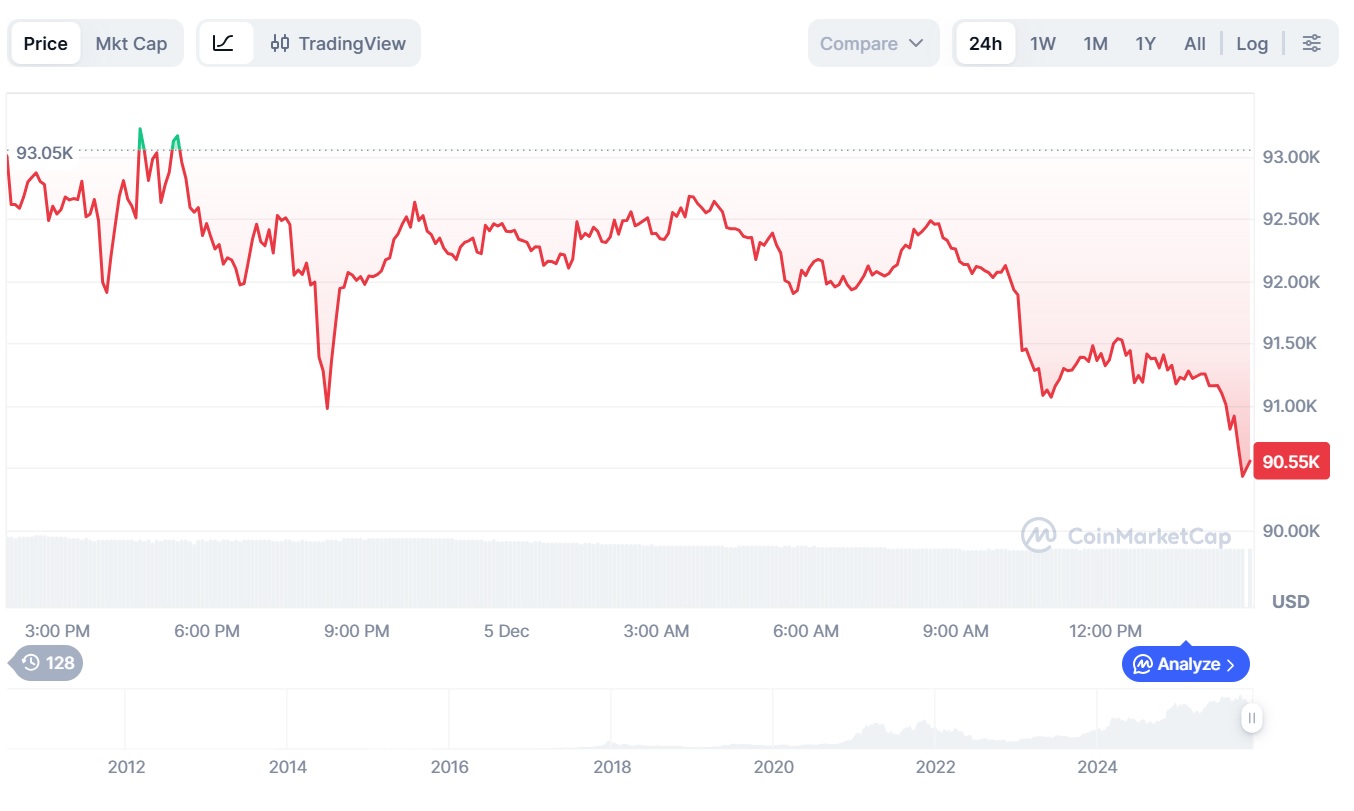
Task: Toggle Log scale on the chart
Action: [x=1251, y=43]
